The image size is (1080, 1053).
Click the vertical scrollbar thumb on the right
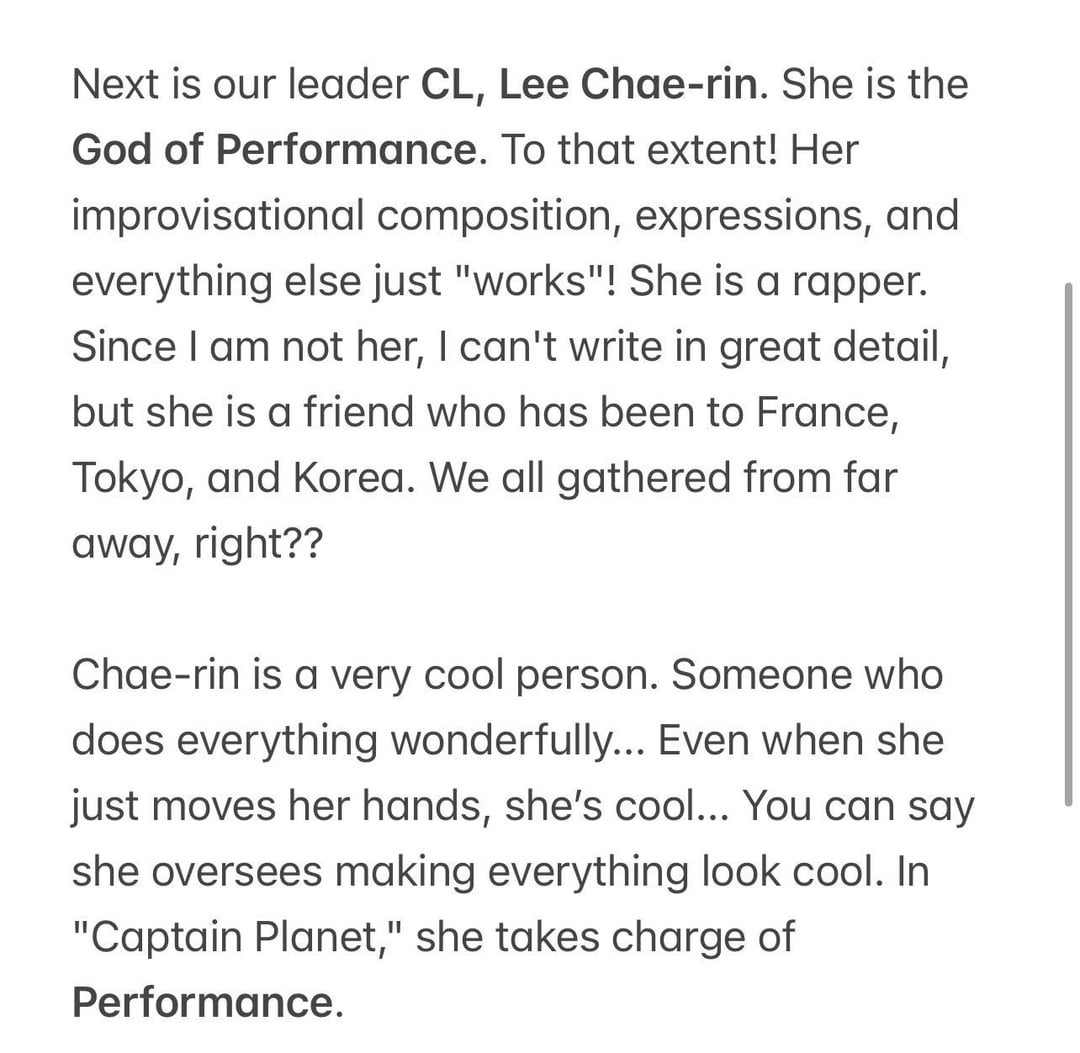pos(1068,542)
